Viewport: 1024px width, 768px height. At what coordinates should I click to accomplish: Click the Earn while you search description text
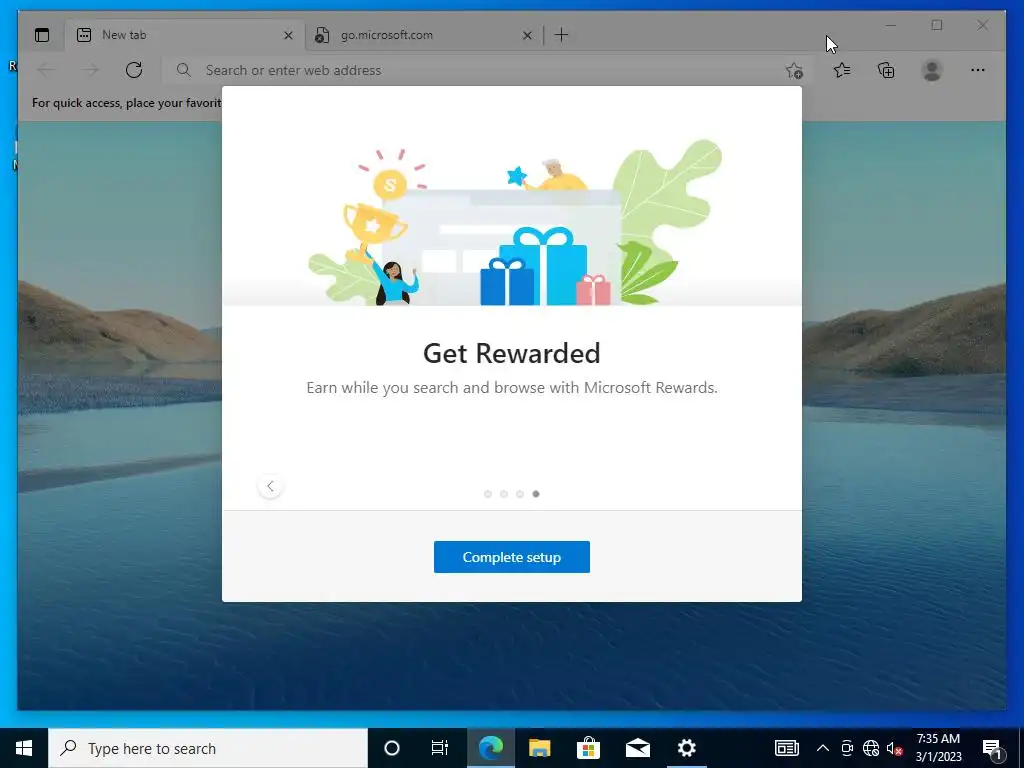click(x=511, y=388)
